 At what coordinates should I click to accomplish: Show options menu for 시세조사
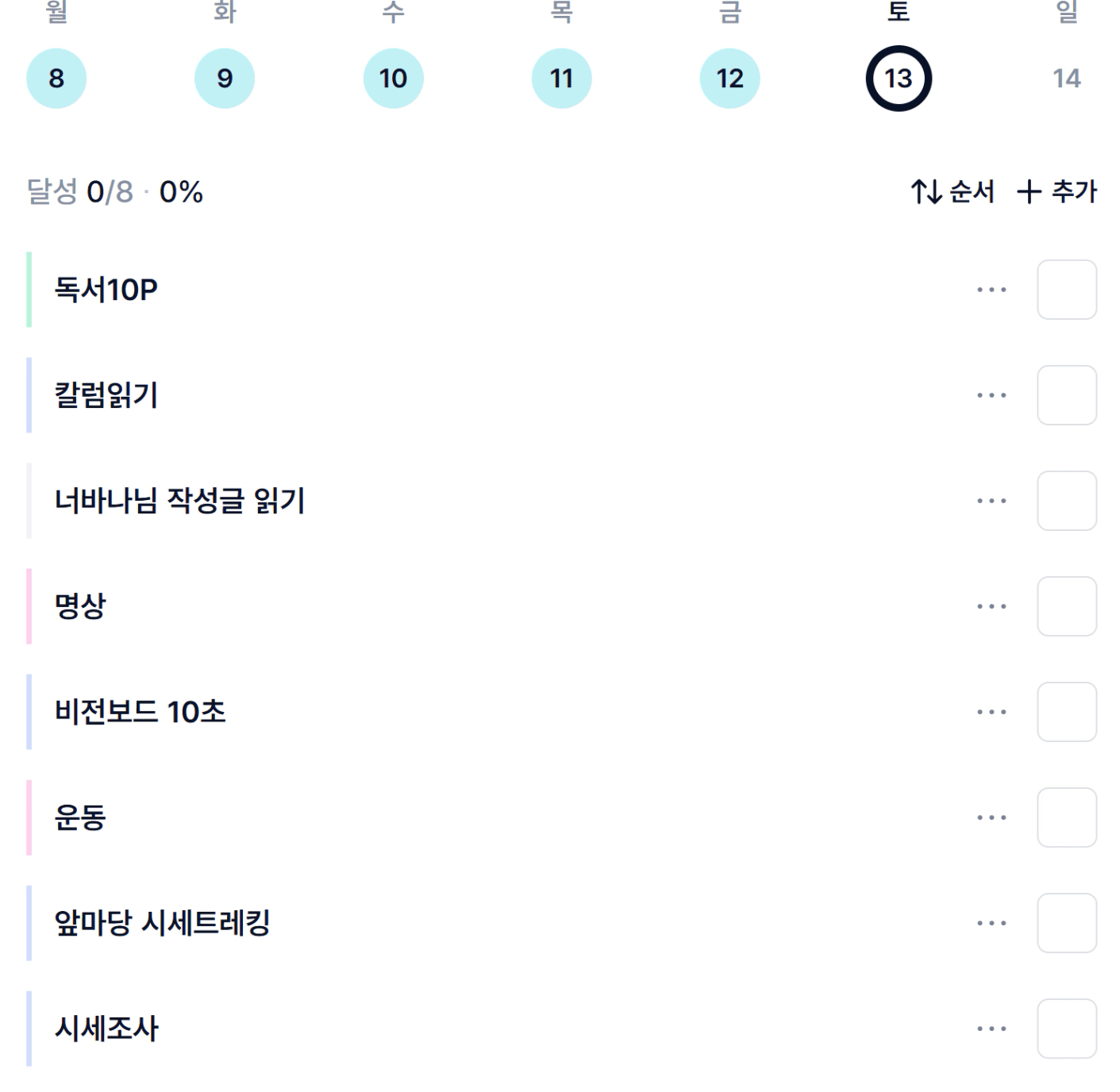(x=991, y=1029)
